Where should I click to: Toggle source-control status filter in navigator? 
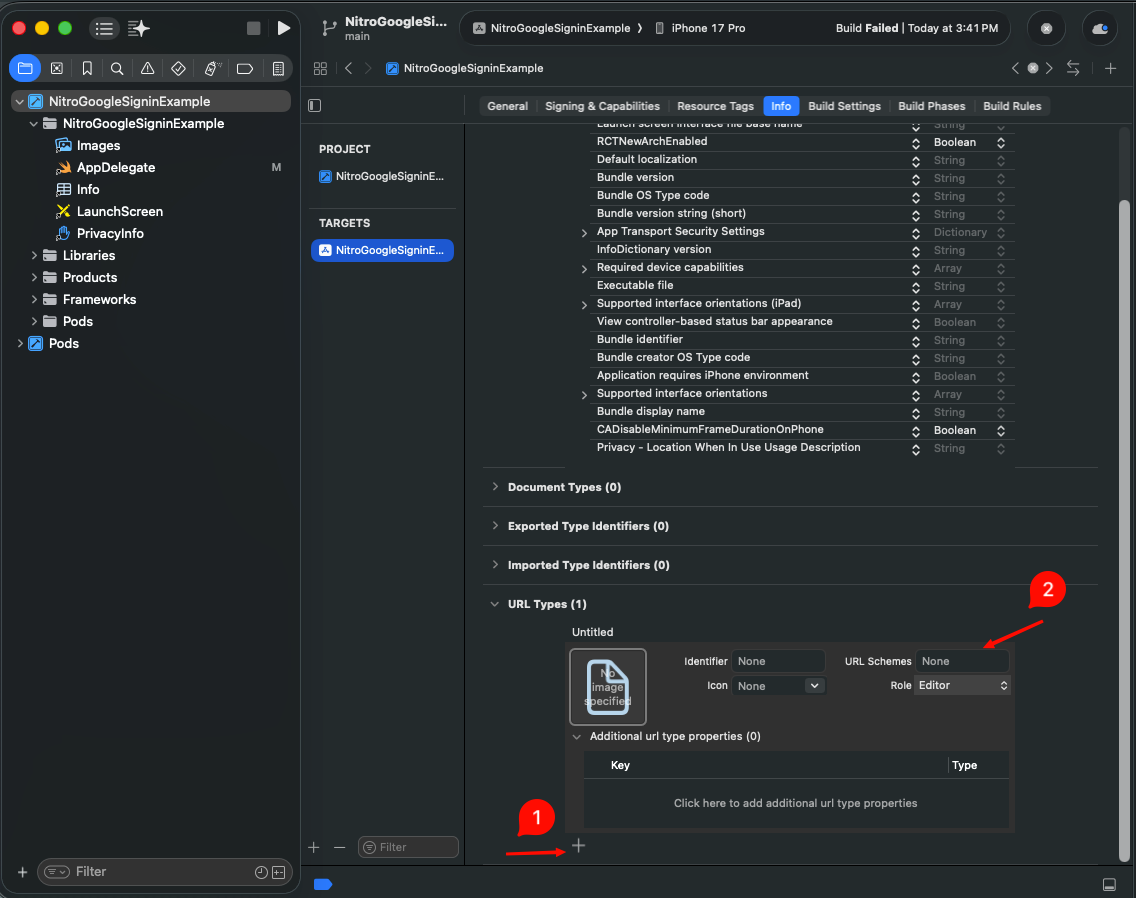click(x=279, y=872)
